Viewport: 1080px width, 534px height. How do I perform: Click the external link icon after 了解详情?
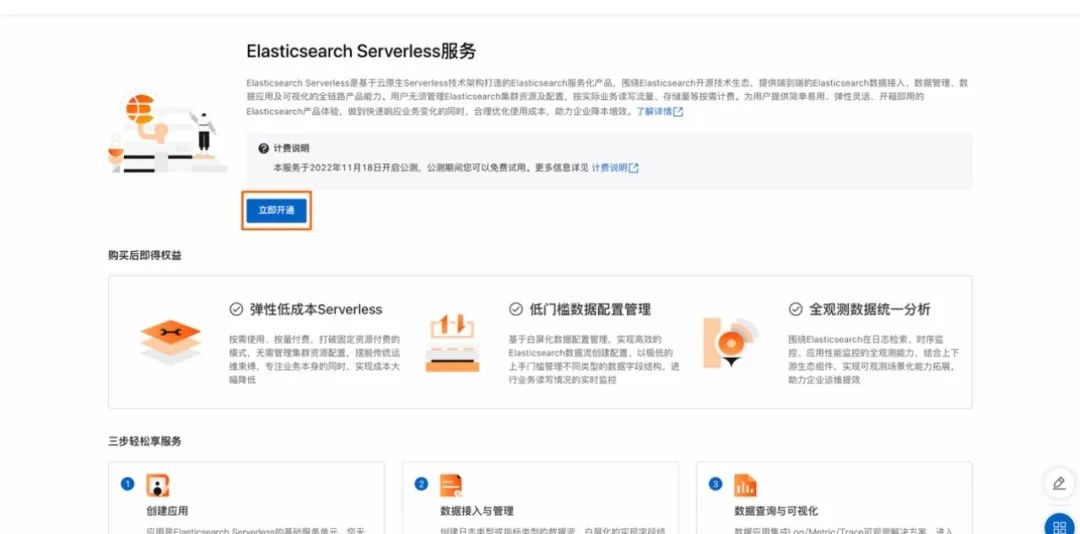pos(678,112)
